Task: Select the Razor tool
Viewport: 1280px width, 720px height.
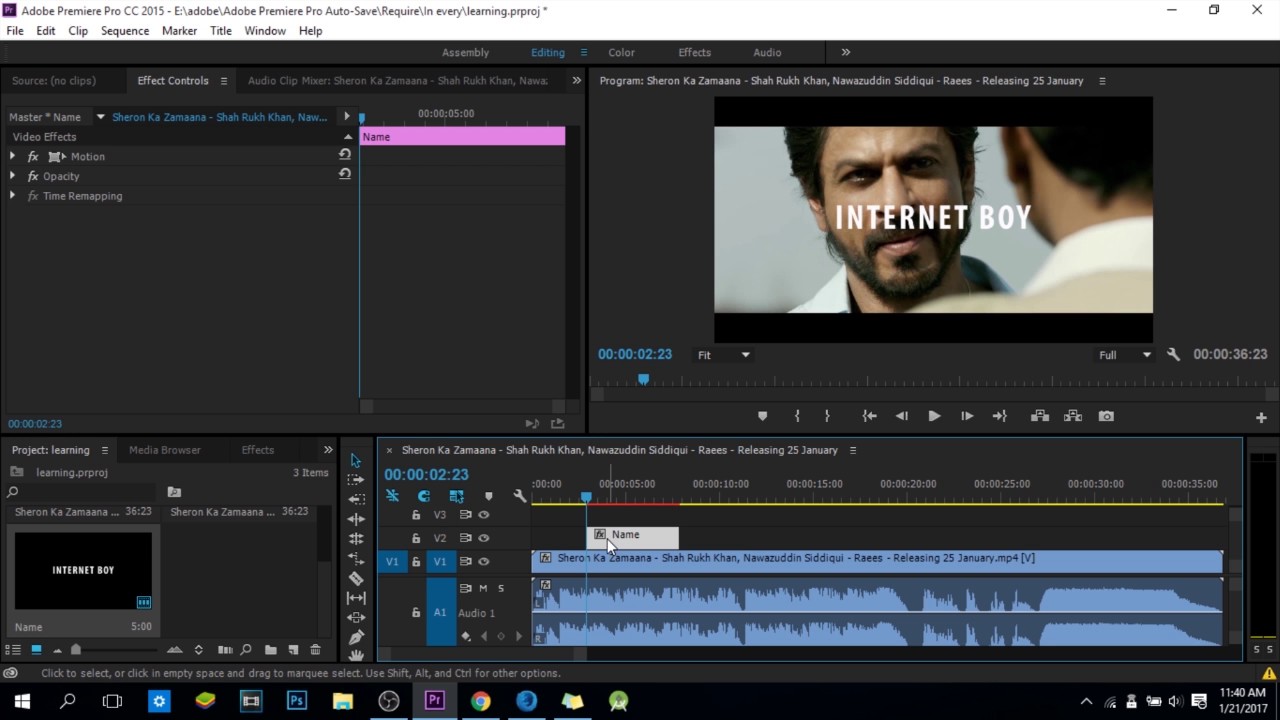Action: point(356,578)
